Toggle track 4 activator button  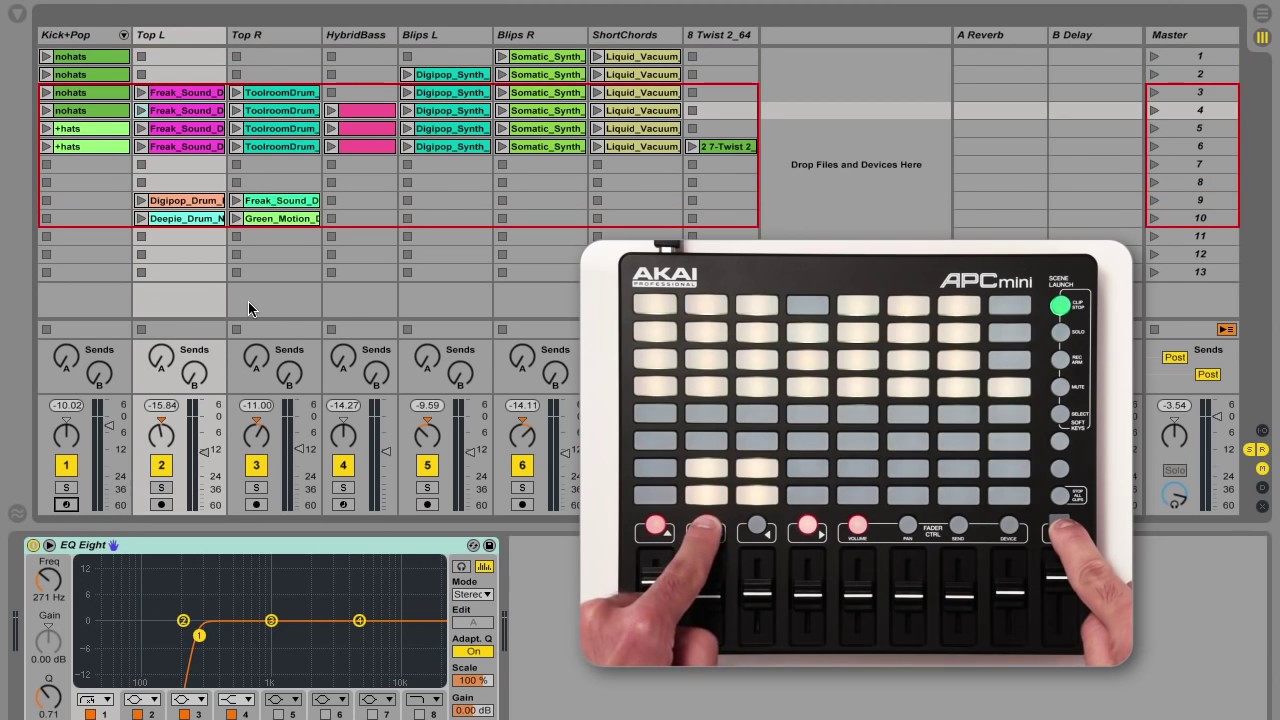pyautogui.click(x=343, y=465)
